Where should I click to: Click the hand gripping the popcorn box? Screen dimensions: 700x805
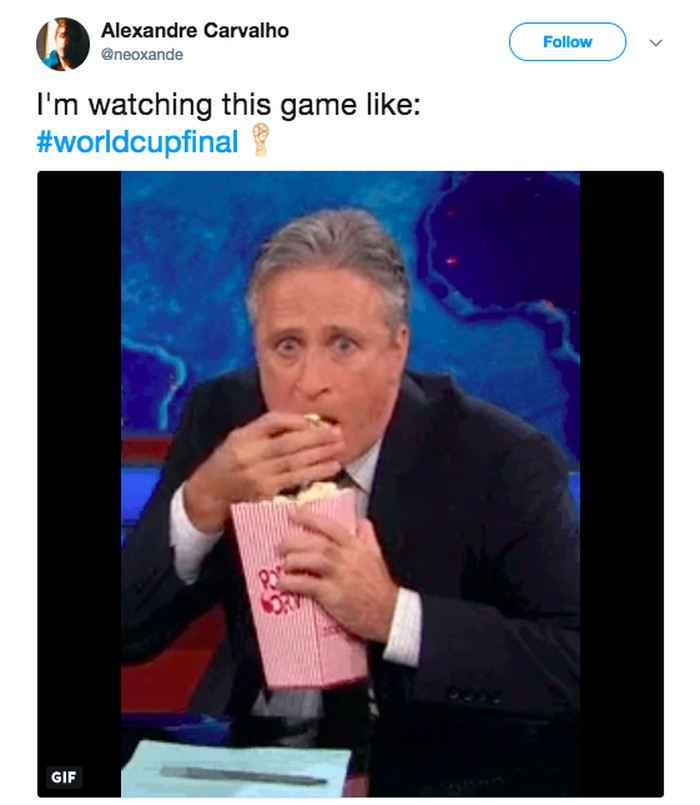click(339, 572)
